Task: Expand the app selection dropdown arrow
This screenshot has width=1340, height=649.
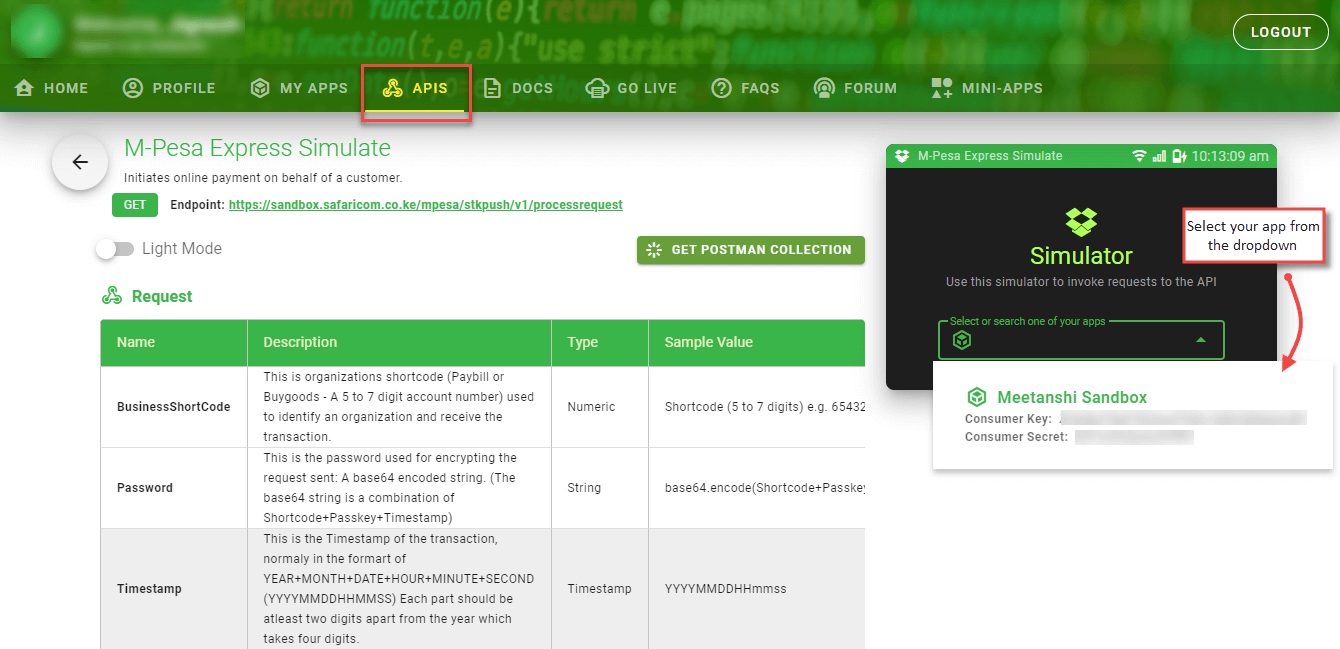Action: 1201,341
